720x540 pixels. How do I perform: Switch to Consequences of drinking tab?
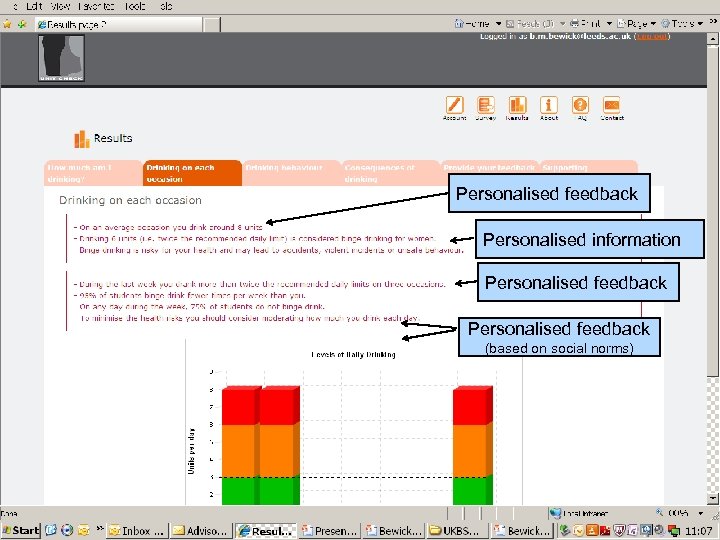pos(391,173)
